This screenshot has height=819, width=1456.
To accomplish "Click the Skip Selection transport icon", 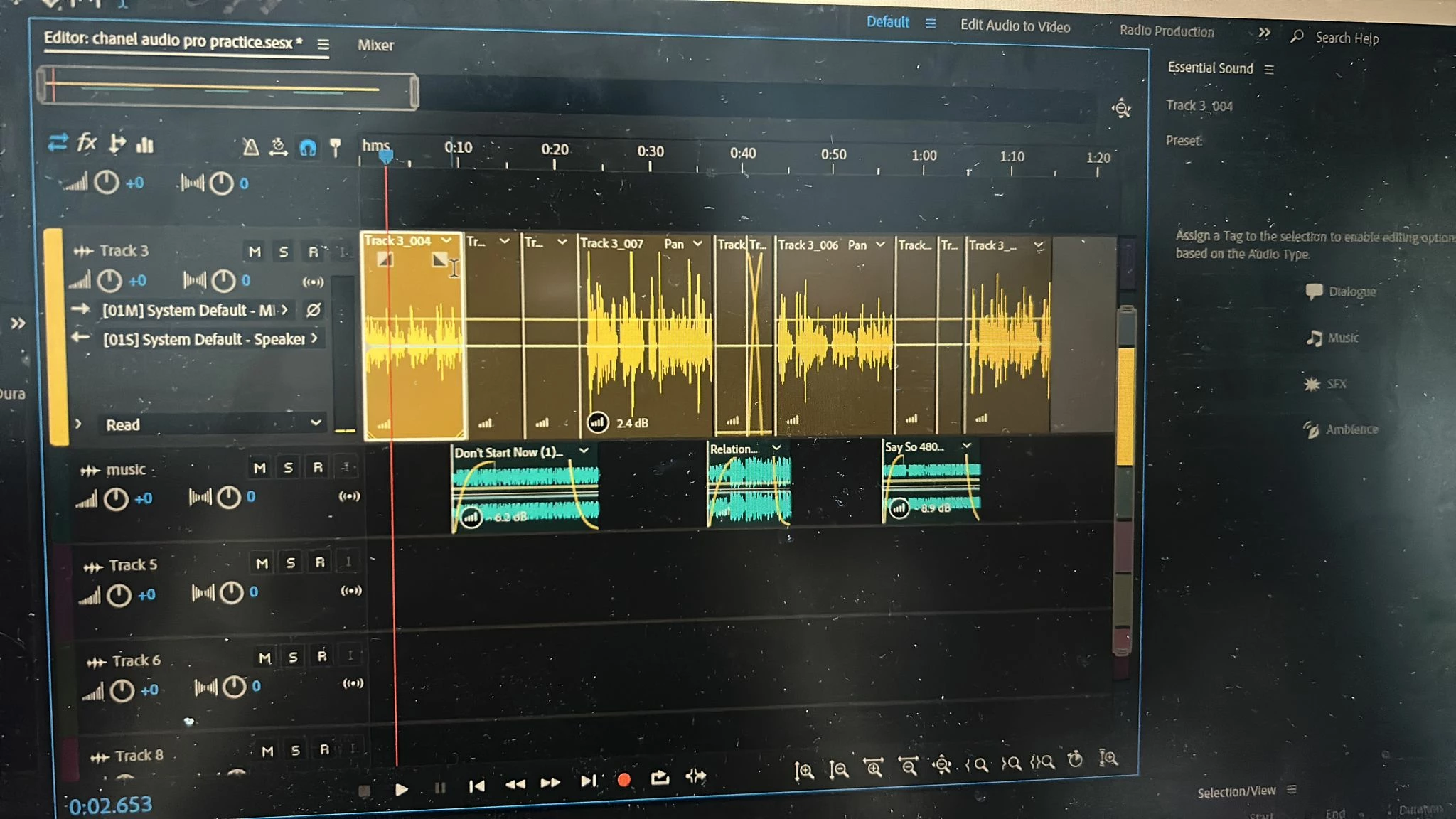I will click(x=696, y=776).
